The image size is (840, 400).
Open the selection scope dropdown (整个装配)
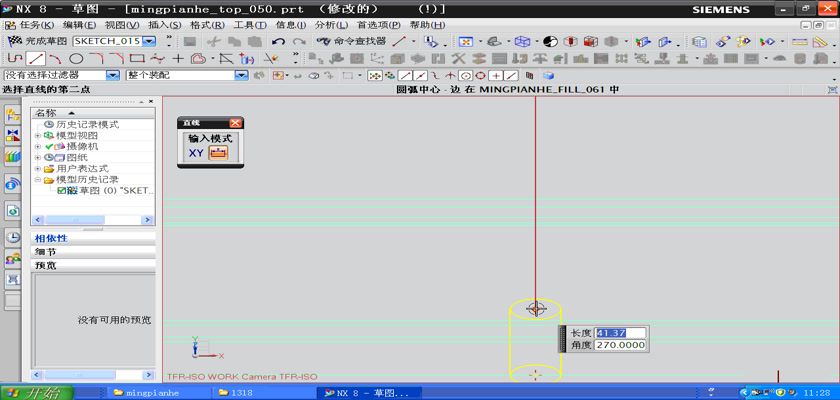coord(242,76)
